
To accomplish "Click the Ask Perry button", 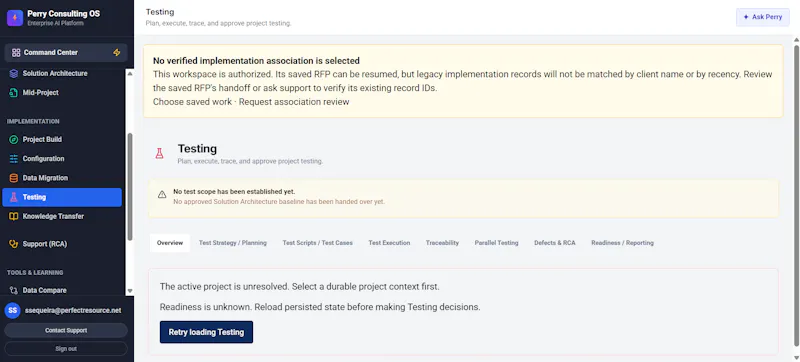I will click(763, 17).
